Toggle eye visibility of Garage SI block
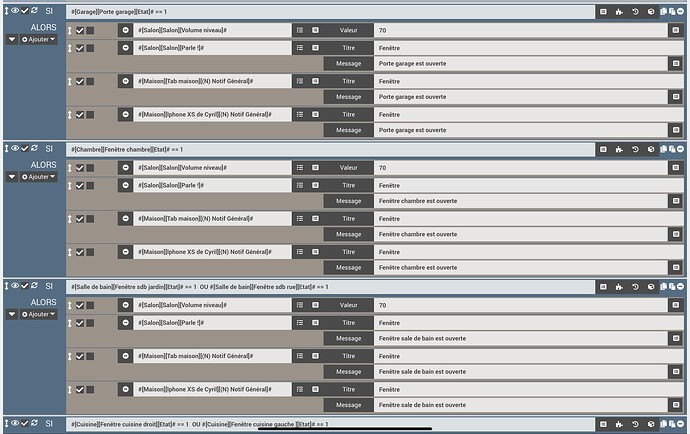The height and width of the screenshot is (434, 690). pyautogui.click(x=15, y=11)
